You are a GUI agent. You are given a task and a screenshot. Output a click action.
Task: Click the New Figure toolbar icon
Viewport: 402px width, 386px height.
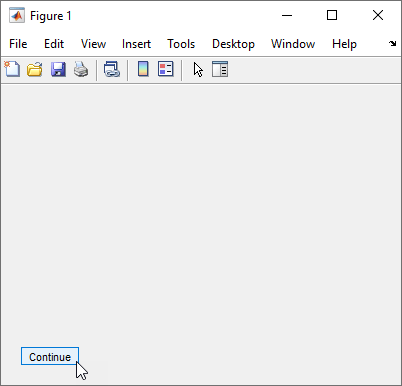point(12,69)
